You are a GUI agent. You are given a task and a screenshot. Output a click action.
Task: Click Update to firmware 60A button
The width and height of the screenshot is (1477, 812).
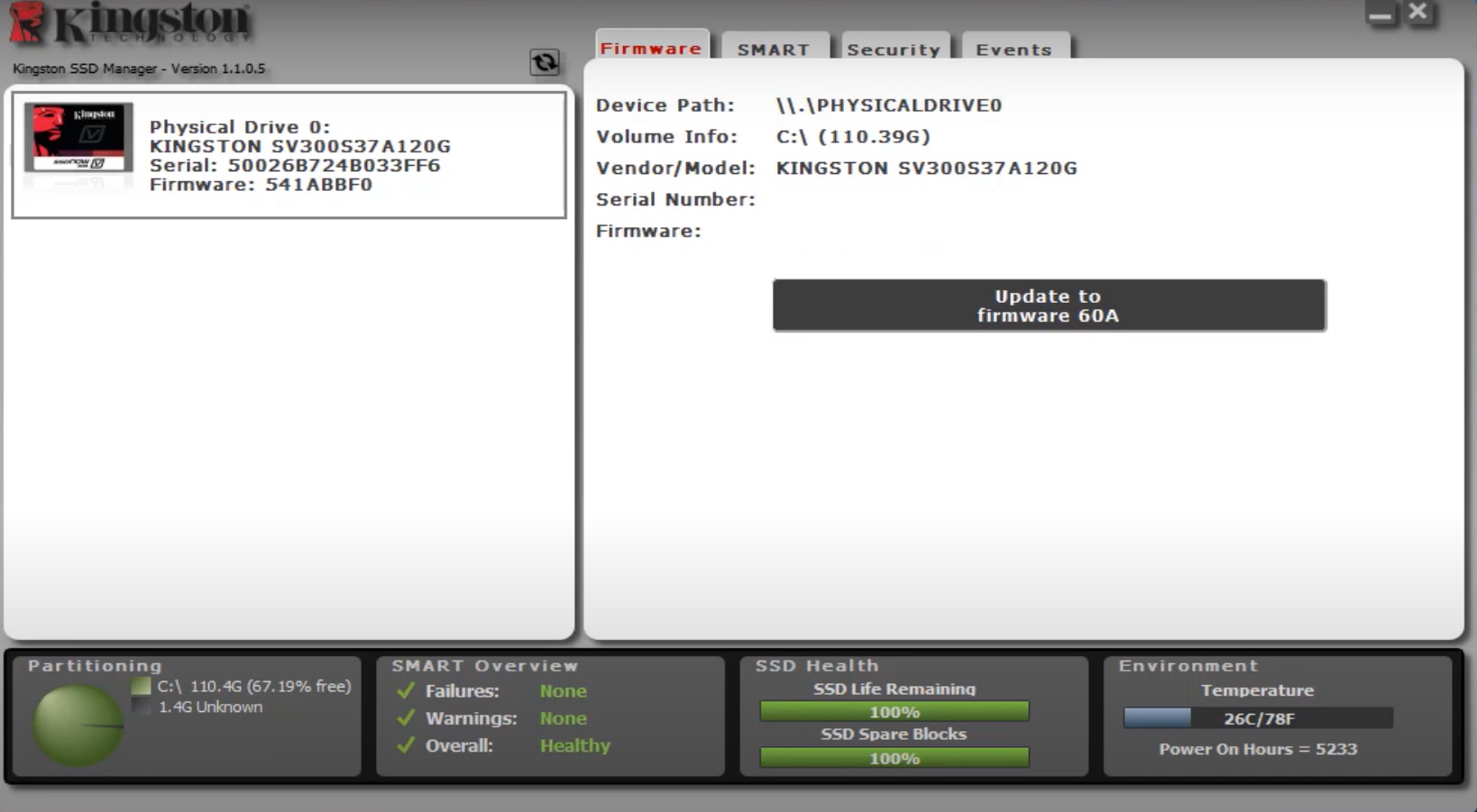(x=1049, y=306)
